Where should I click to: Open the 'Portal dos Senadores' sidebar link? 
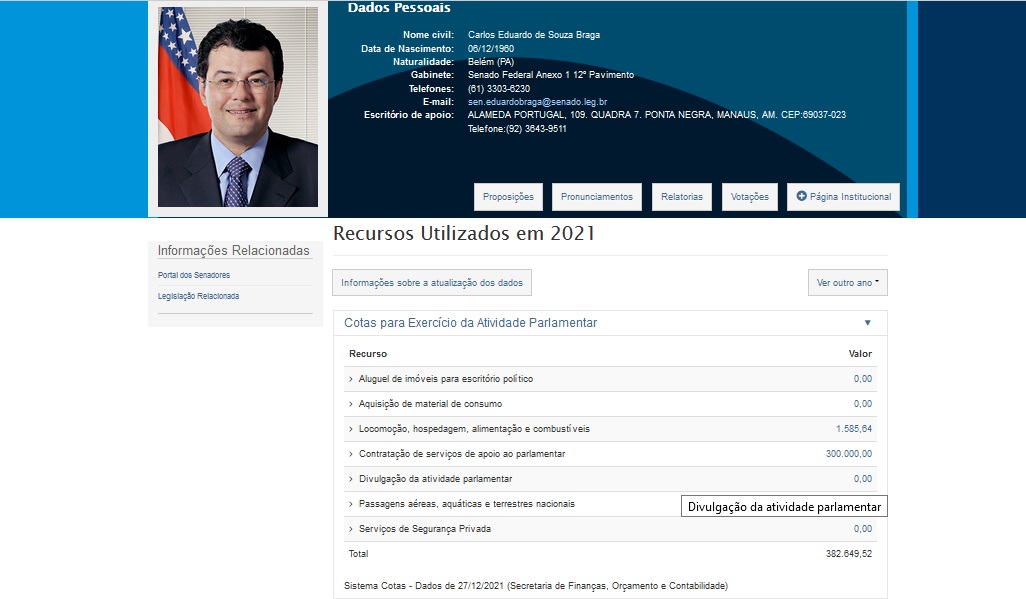[193, 274]
